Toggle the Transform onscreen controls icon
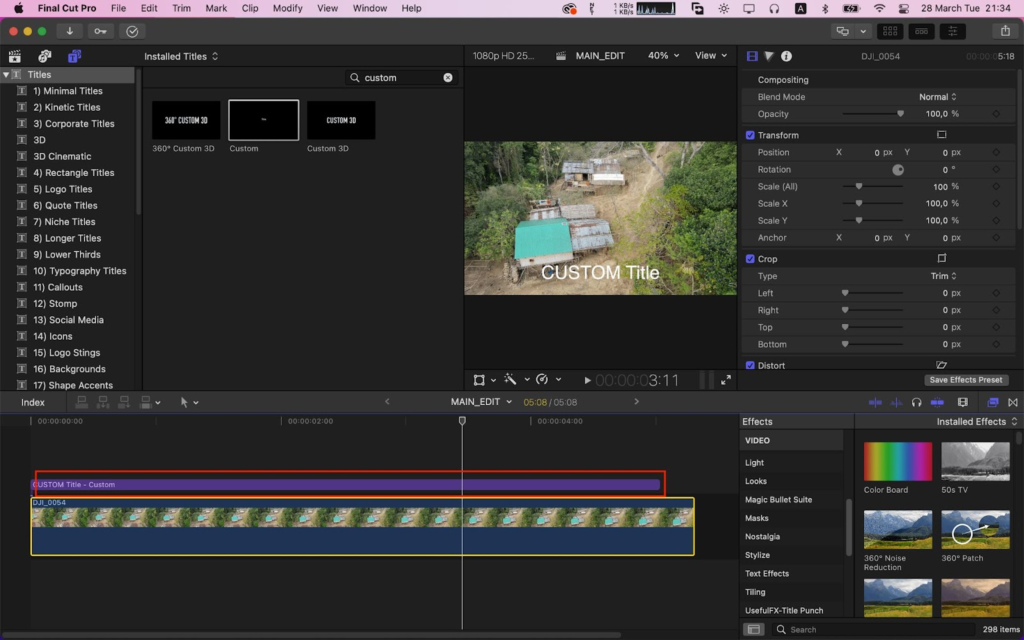This screenshot has width=1024, height=640. pos(942,135)
